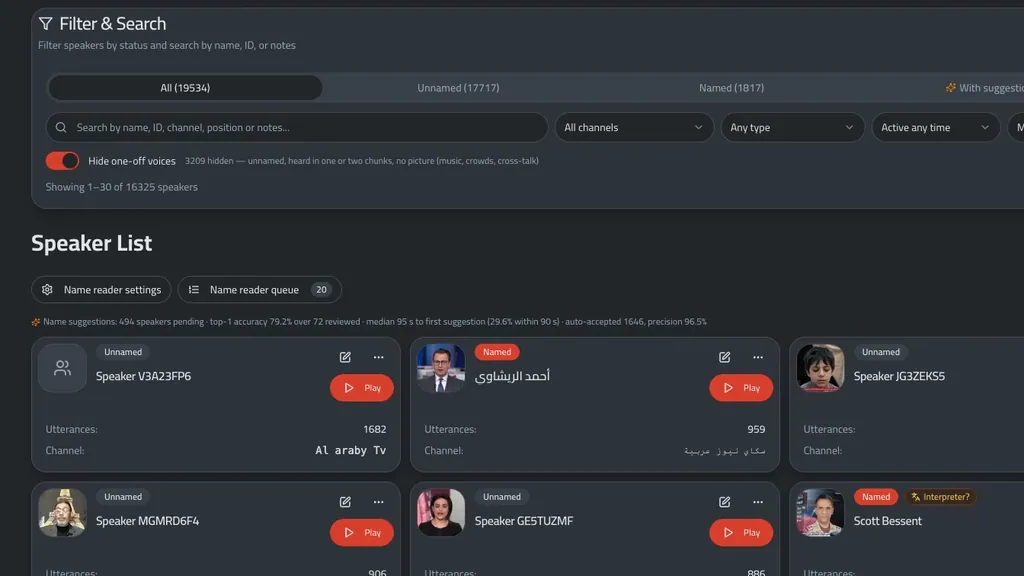Click the sparkle icon before Name suggestions stats
Viewport: 1024px width, 576px height.
click(x=36, y=322)
